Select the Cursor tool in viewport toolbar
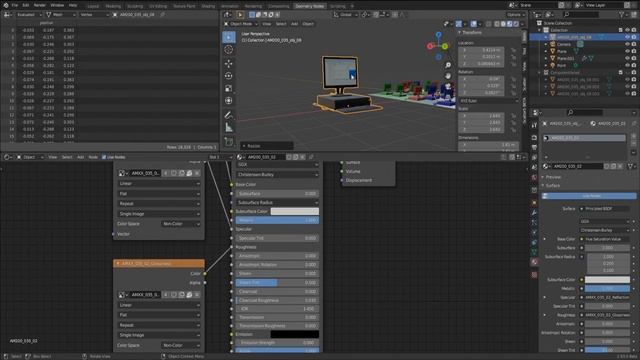Screen dimensions: 640x360 pos(229,50)
